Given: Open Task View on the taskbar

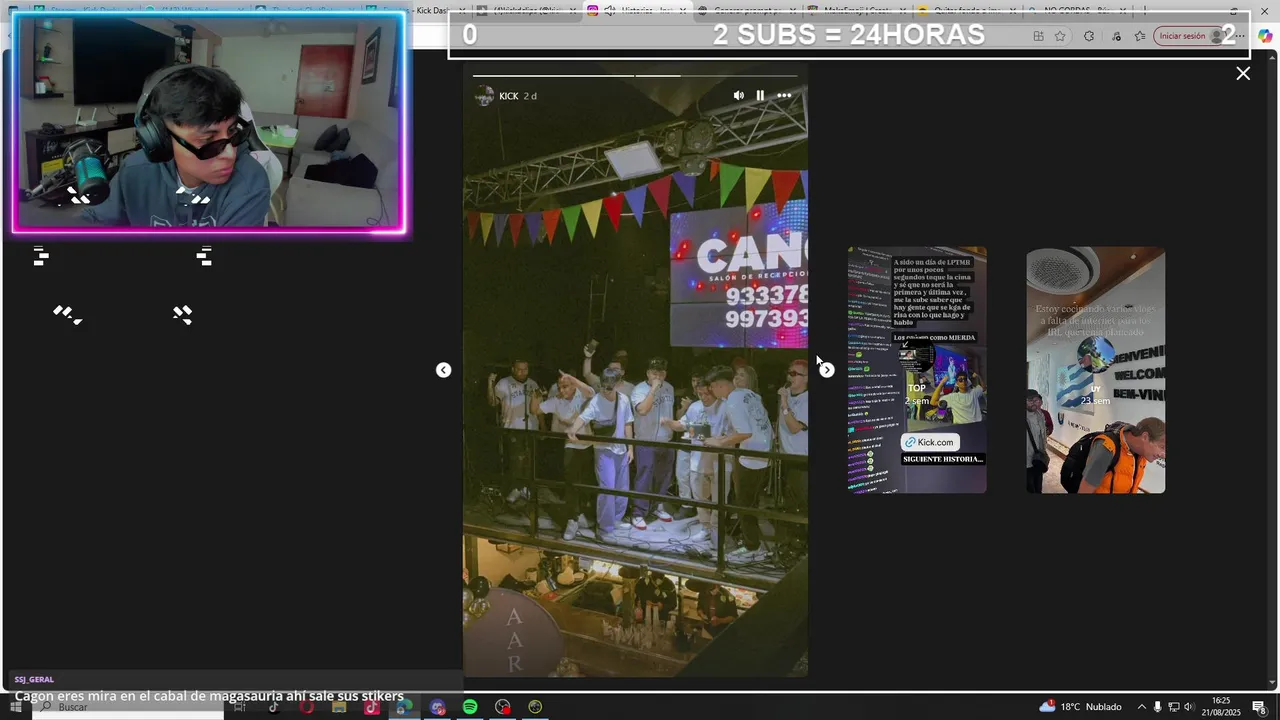Looking at the screenshot, I should [240, 707].
